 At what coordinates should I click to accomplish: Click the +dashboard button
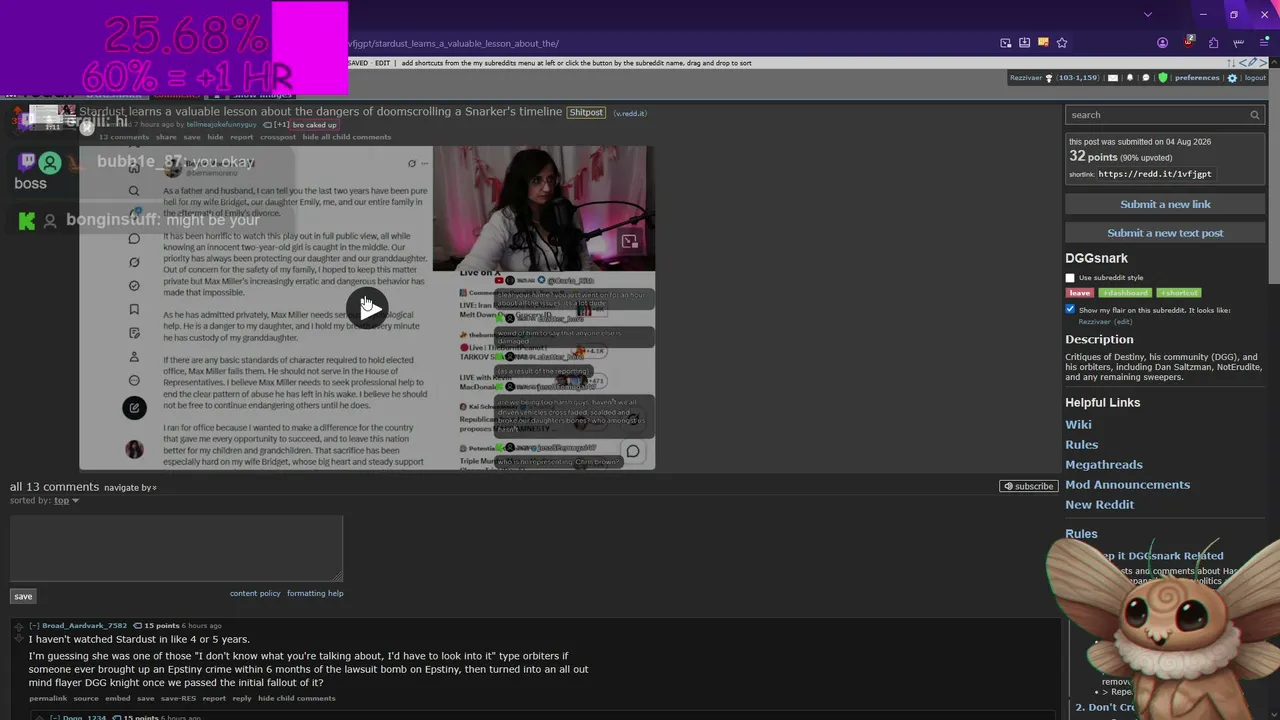pyautogui.click(x=1125, y=293)
